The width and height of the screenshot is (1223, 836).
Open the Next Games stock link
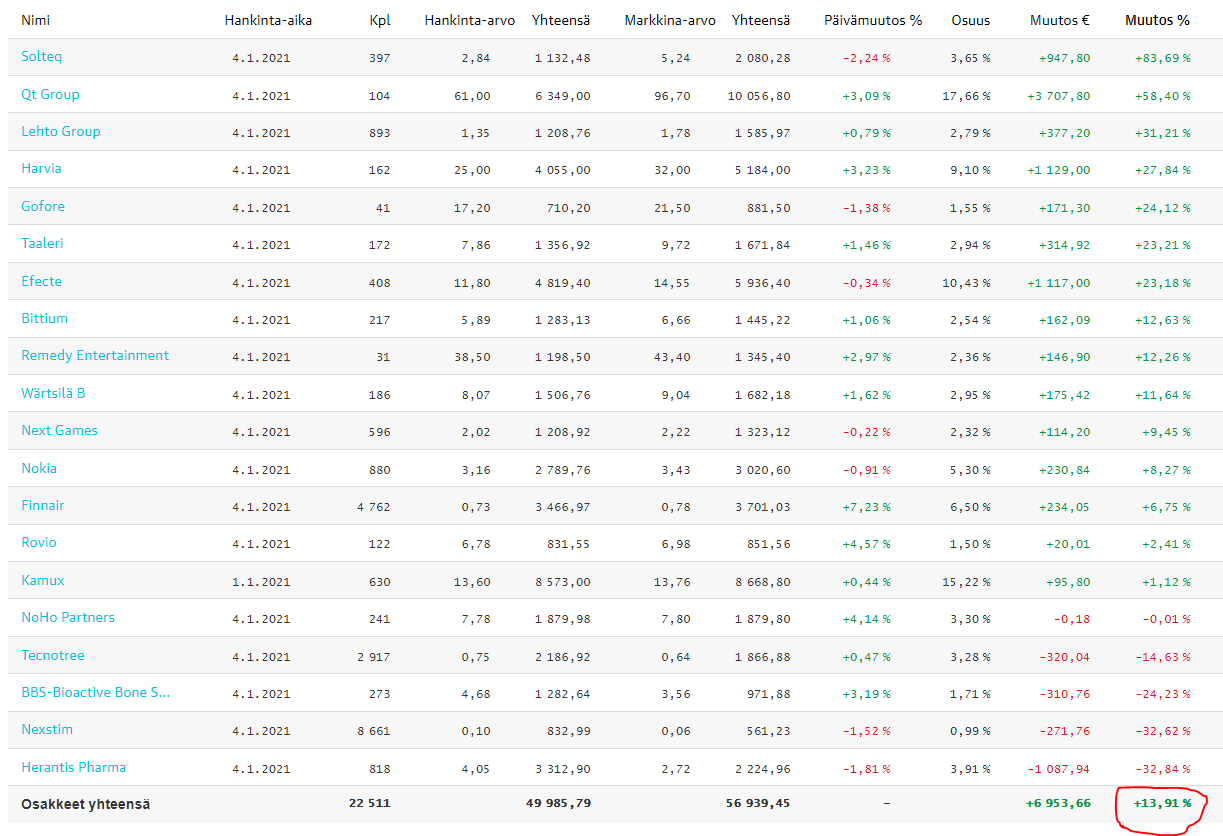(59, 430)
